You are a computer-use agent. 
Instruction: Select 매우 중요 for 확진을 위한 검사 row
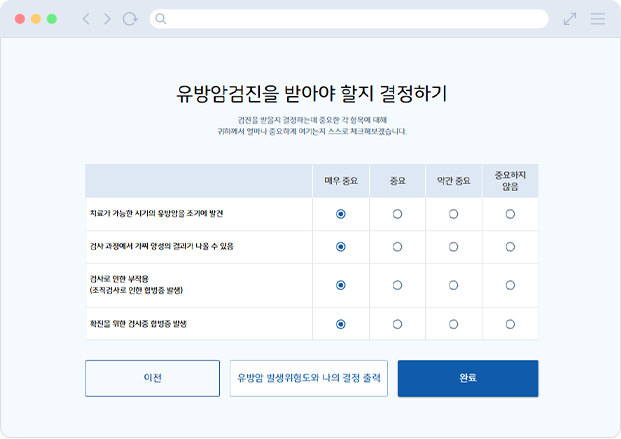[x=341, y=324]
